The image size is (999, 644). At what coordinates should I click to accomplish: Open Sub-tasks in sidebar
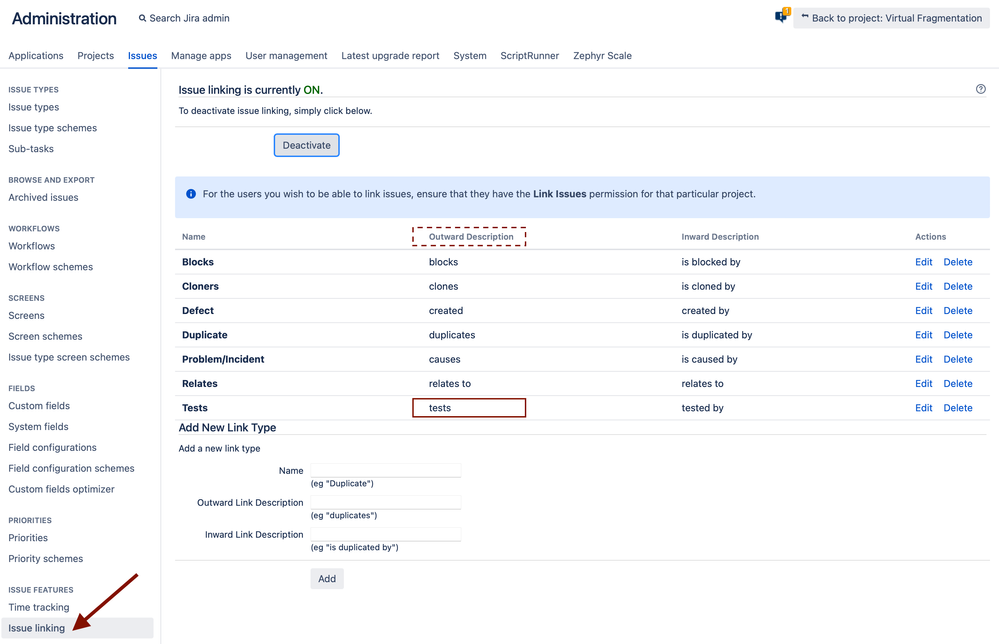(31, 148)
